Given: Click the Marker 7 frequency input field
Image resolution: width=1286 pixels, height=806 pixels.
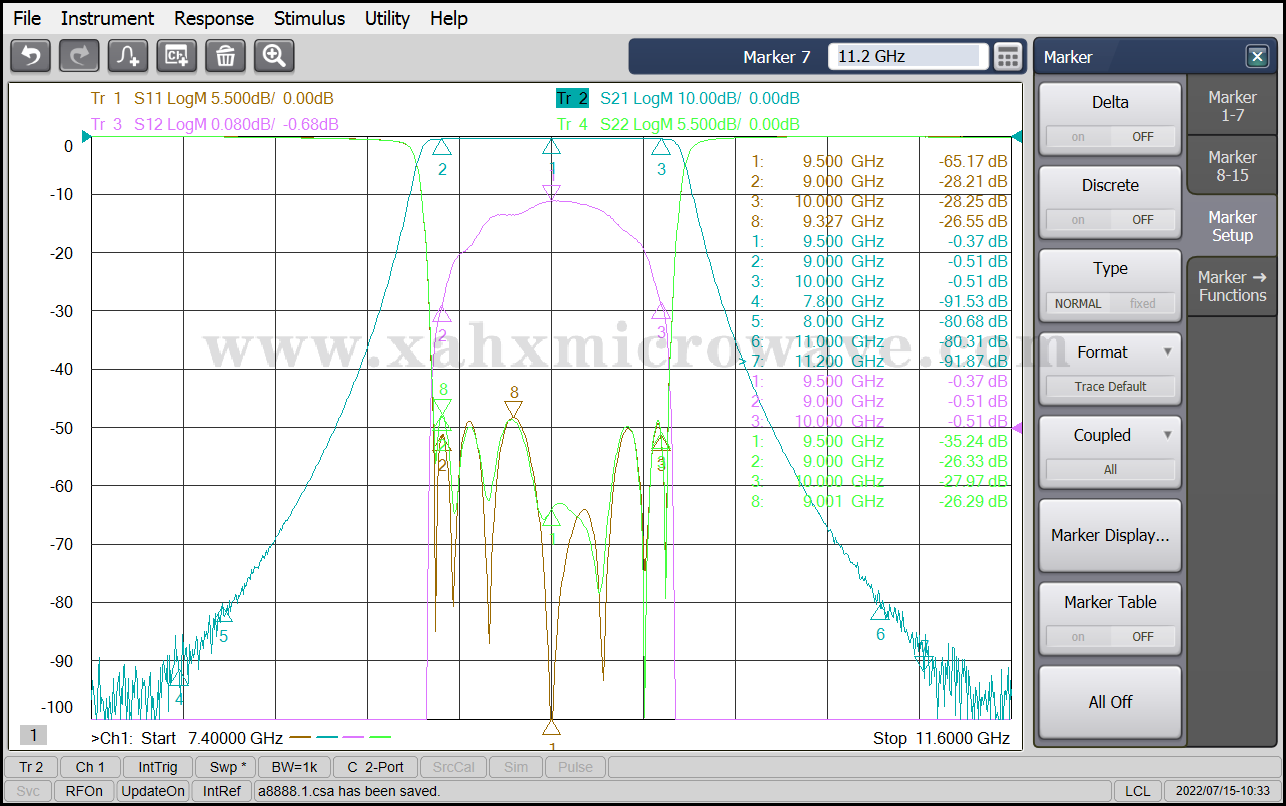Looking at the screenshot, I should [908, 57].
